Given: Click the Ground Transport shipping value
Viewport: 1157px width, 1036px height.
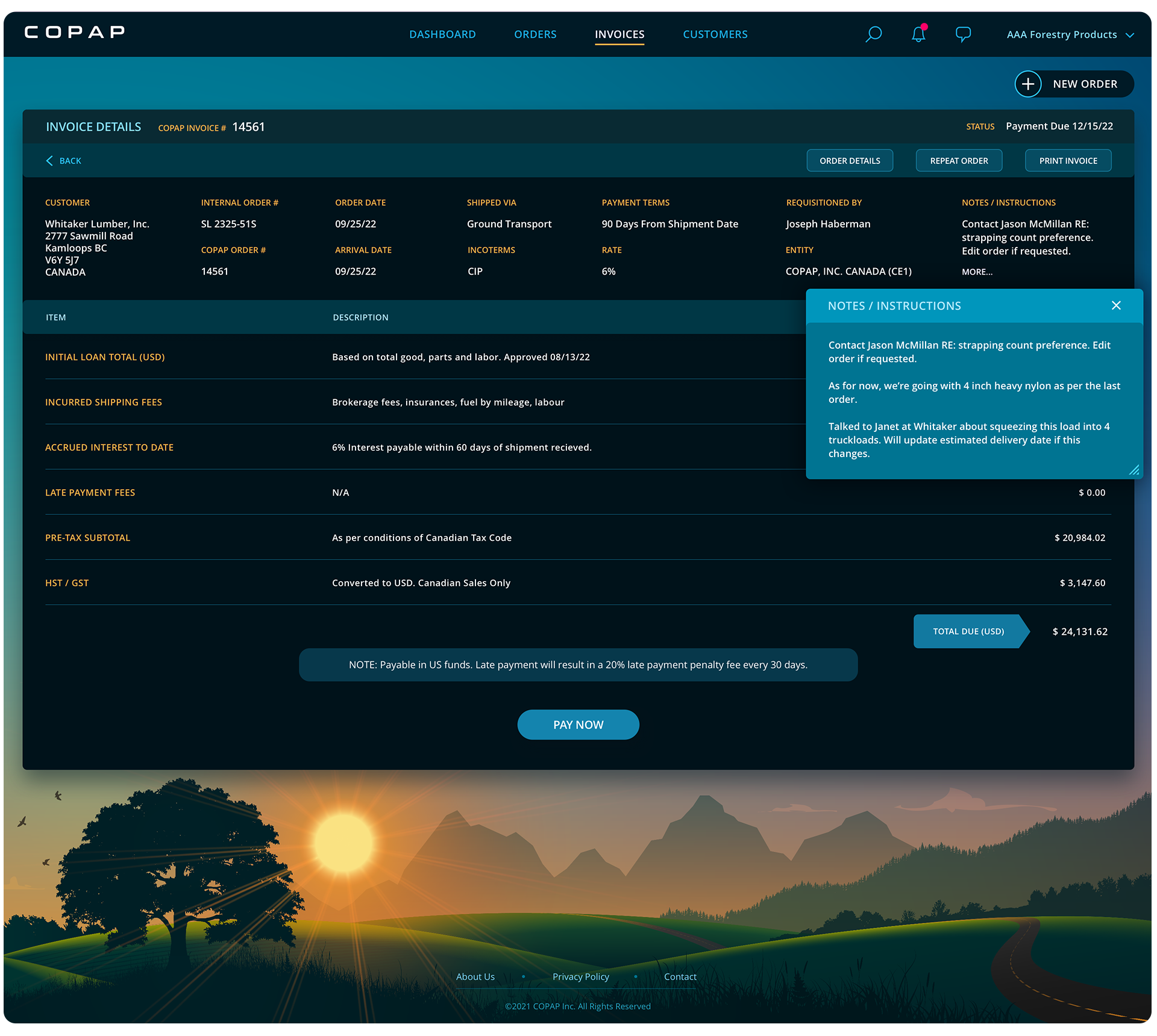Looking at the screenshot, I should [x=509, y=224].
